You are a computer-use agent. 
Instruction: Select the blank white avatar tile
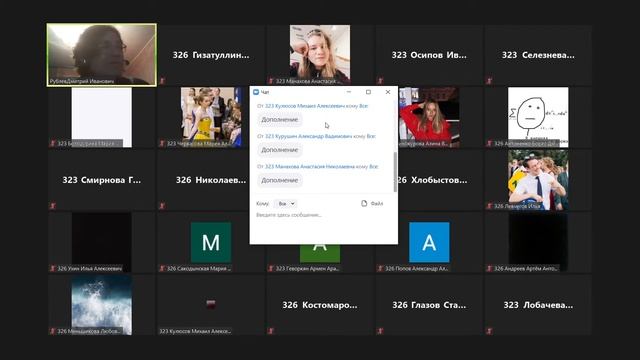(x=102, y=117)
